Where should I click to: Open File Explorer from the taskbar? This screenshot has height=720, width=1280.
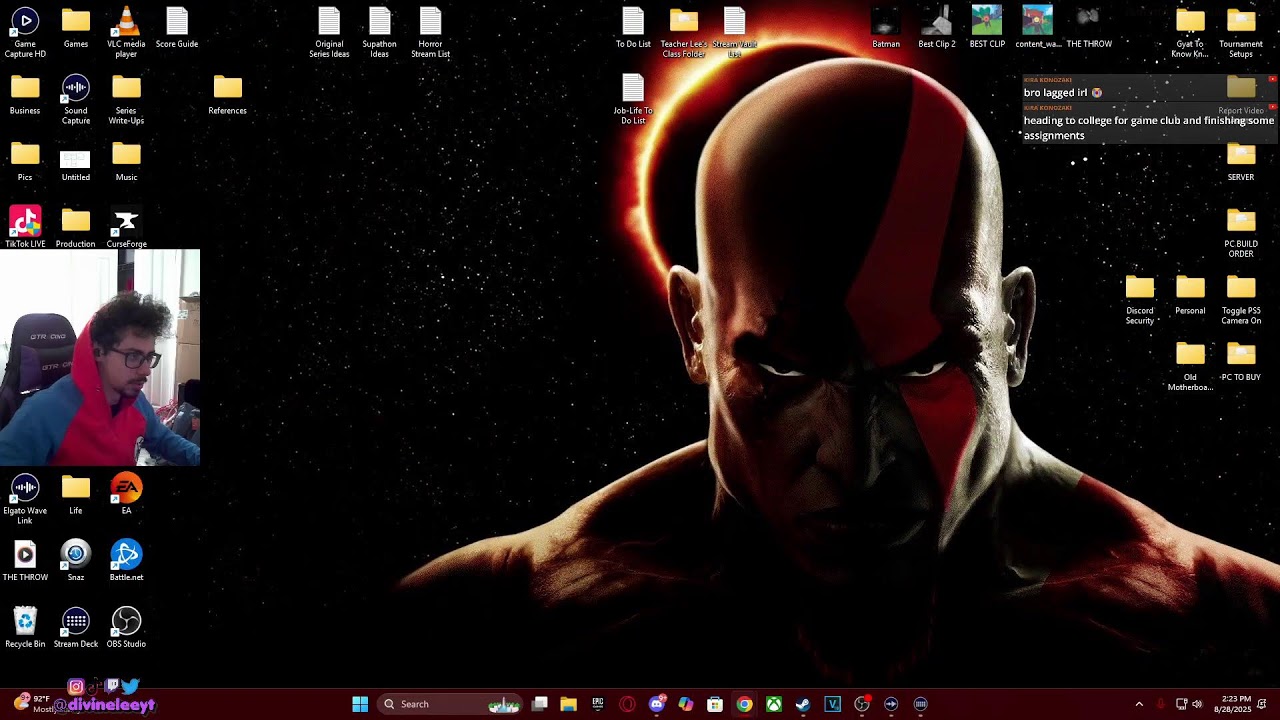(568, 704)
